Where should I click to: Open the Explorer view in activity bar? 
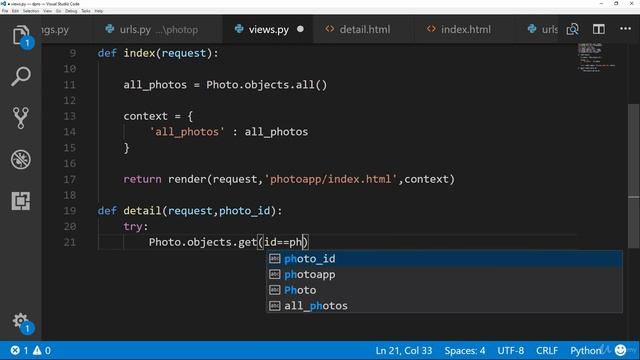20,36
